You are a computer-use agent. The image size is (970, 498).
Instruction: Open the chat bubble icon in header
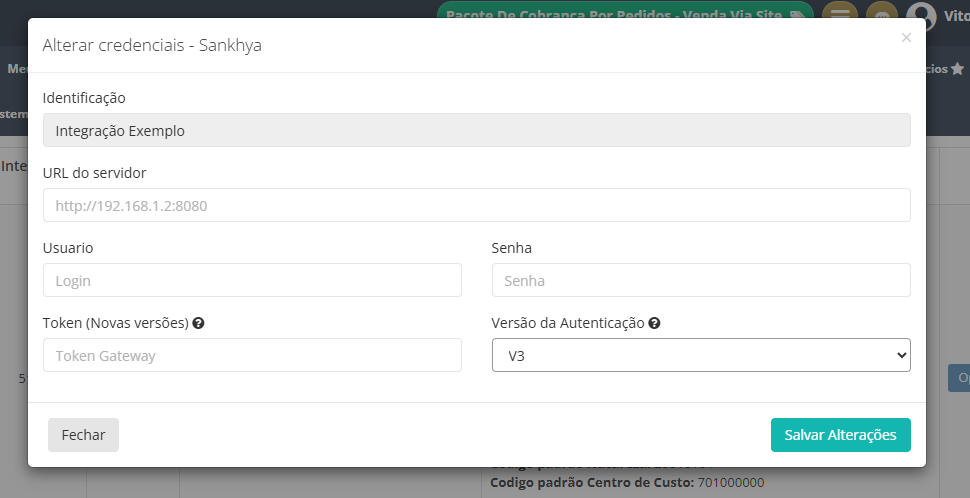[x=881, y=14]
